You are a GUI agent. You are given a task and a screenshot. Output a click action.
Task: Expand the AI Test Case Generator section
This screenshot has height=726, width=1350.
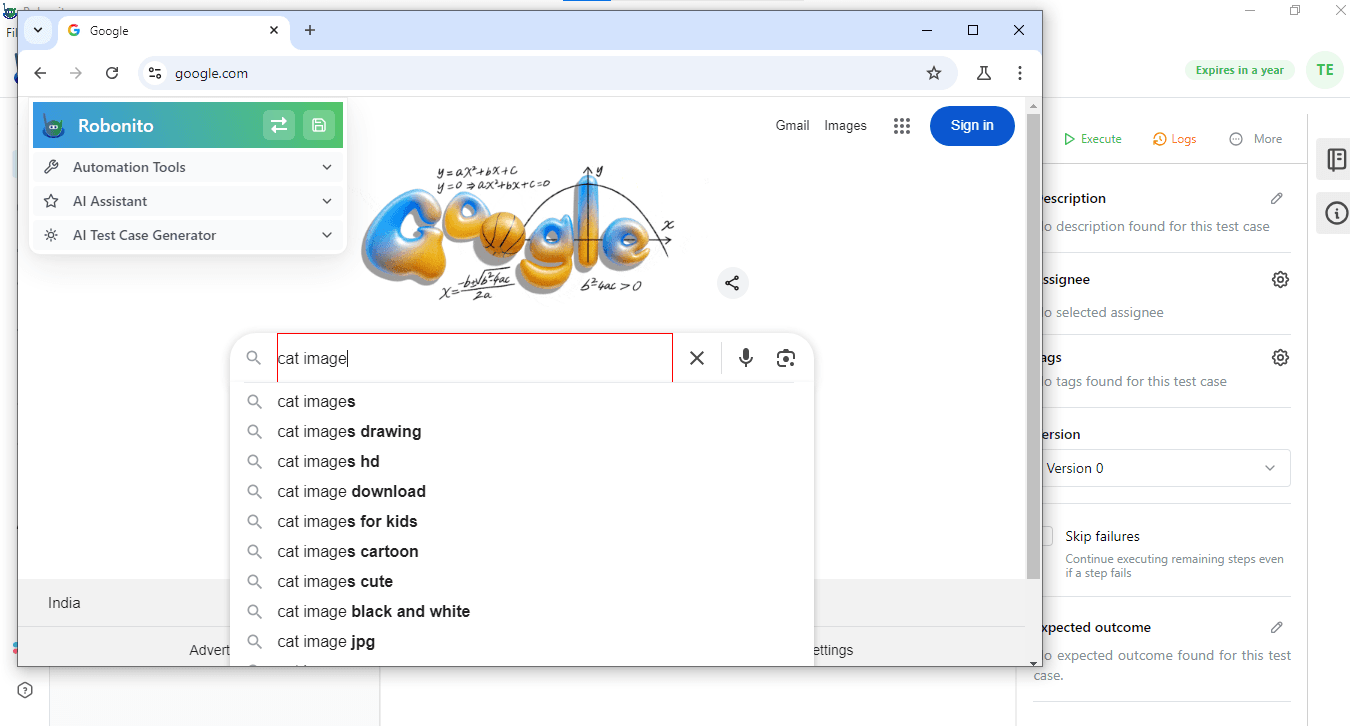click(x=188, y=235)
